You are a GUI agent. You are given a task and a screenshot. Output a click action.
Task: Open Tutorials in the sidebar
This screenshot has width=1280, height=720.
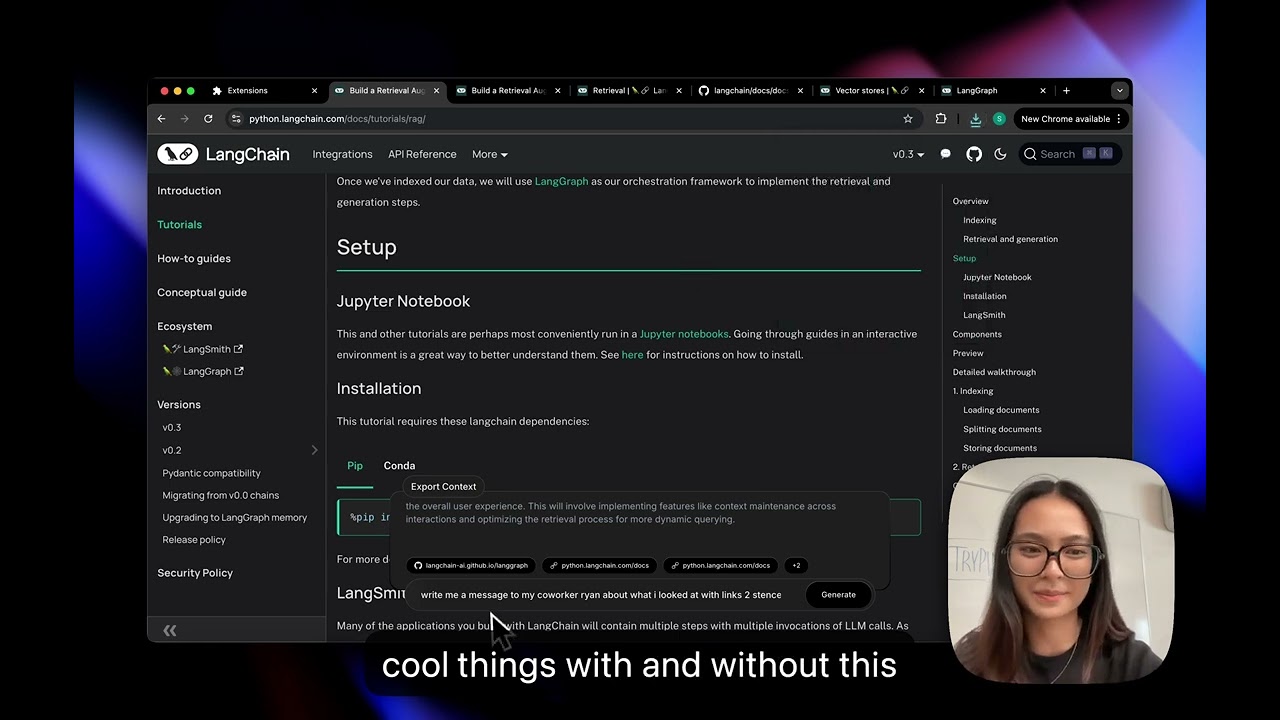179,224
